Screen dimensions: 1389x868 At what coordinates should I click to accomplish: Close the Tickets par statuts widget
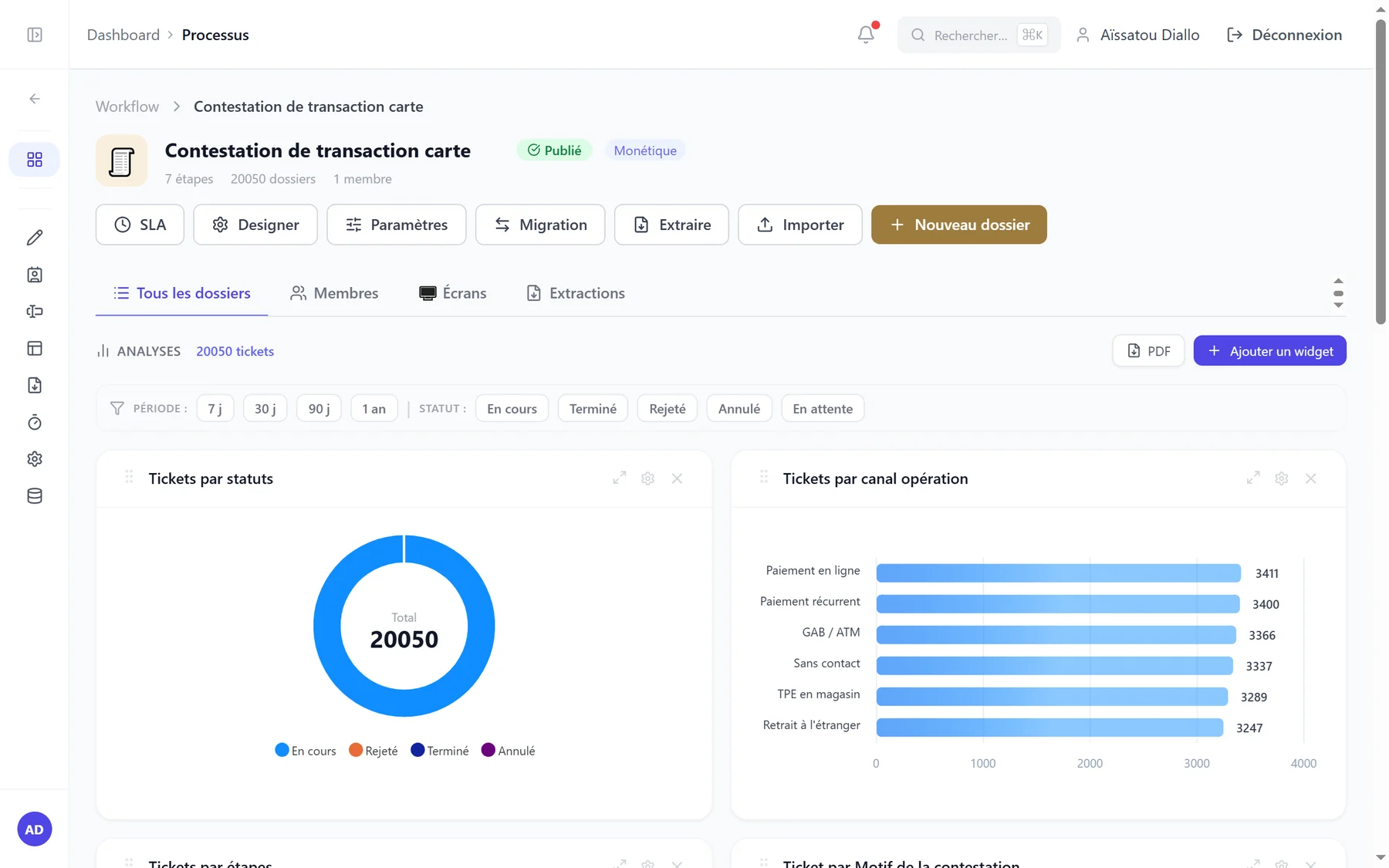pos(677,478)
